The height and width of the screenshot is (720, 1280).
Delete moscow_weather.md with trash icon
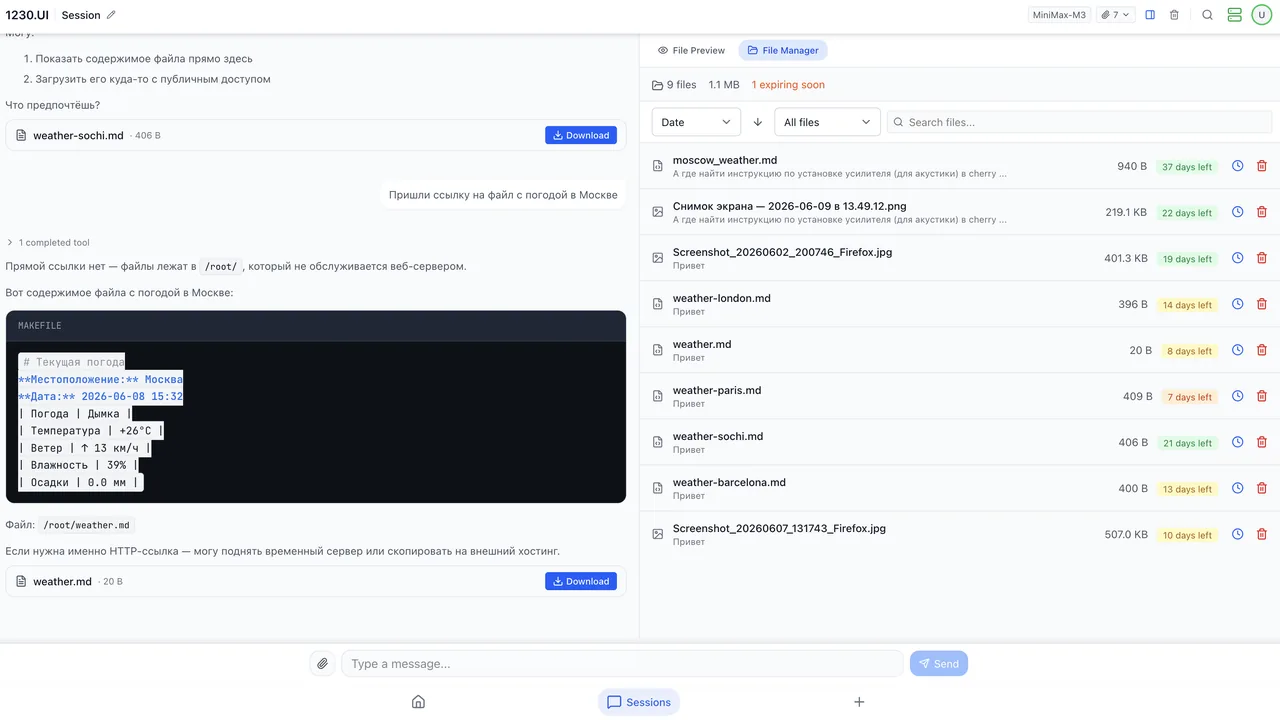pos(1261,166)
